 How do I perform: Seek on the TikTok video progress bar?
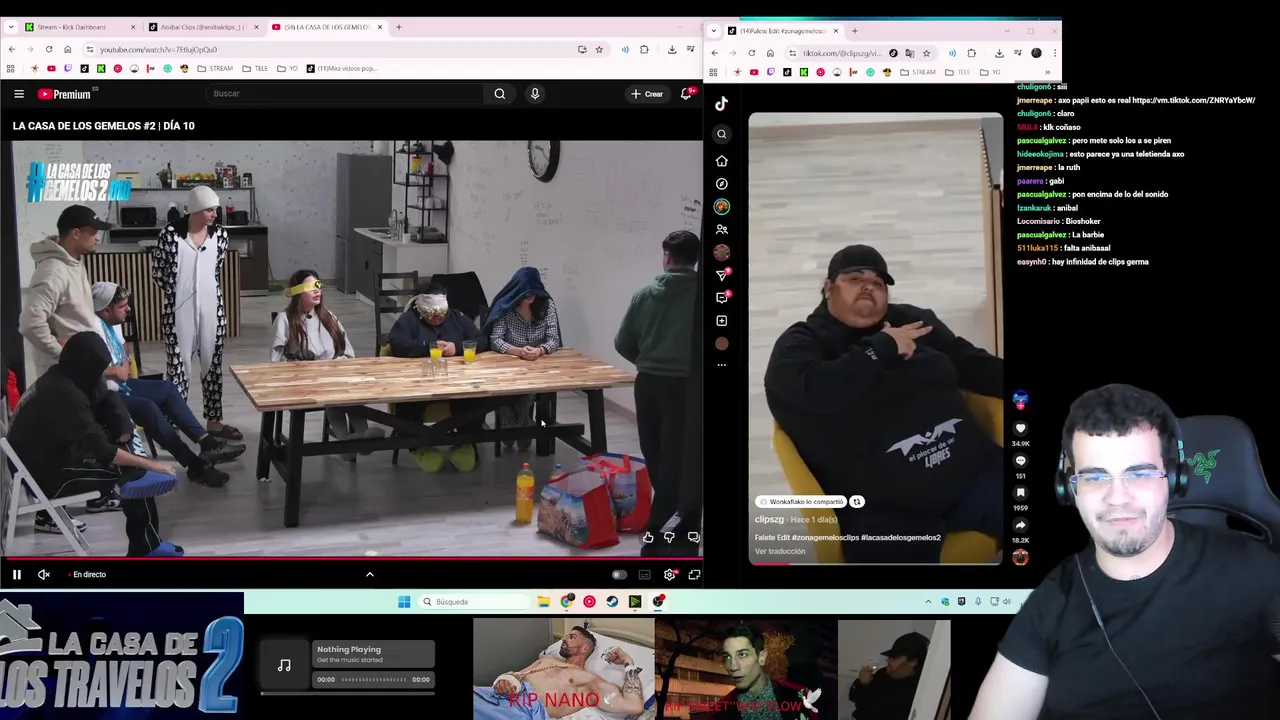[875, 564]
